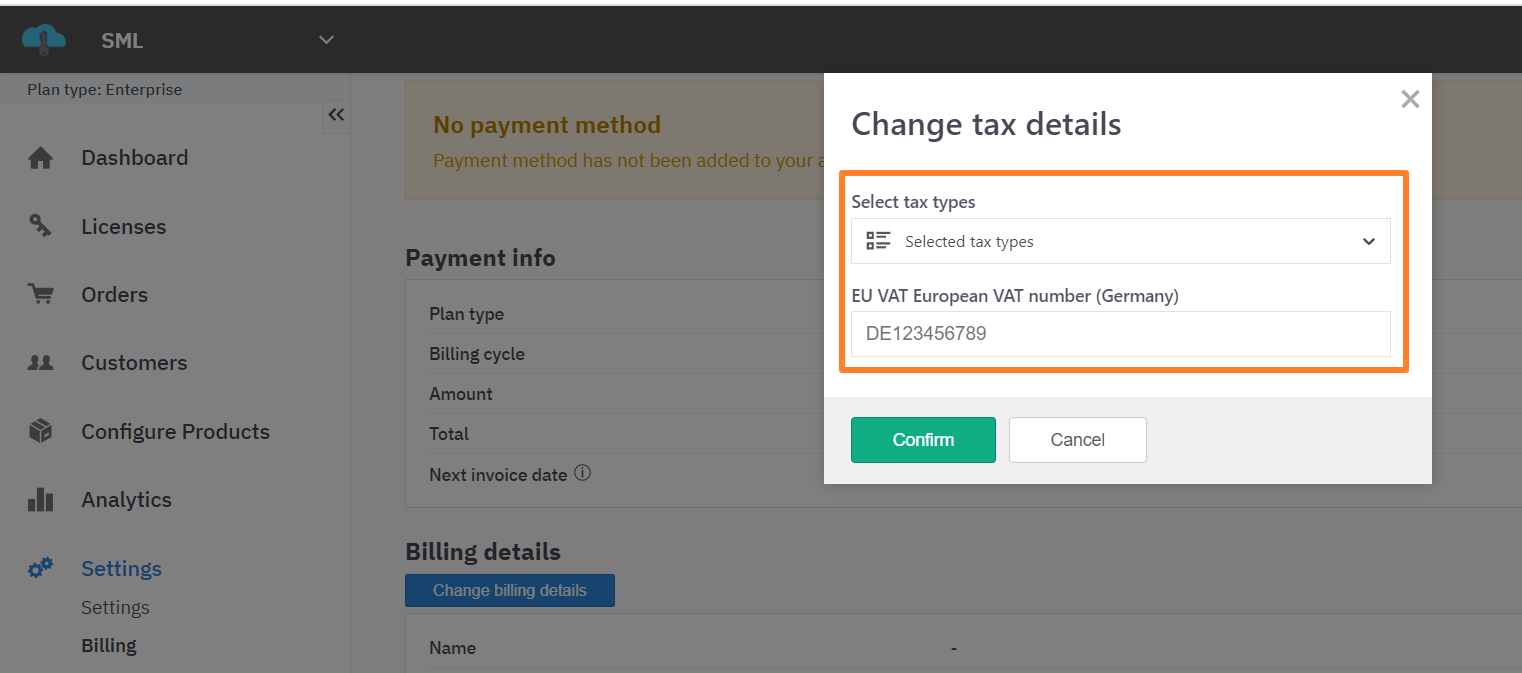Click the cloud logo icon
Viewport: 1522px width, 673px height.
(x=44, y=39)
